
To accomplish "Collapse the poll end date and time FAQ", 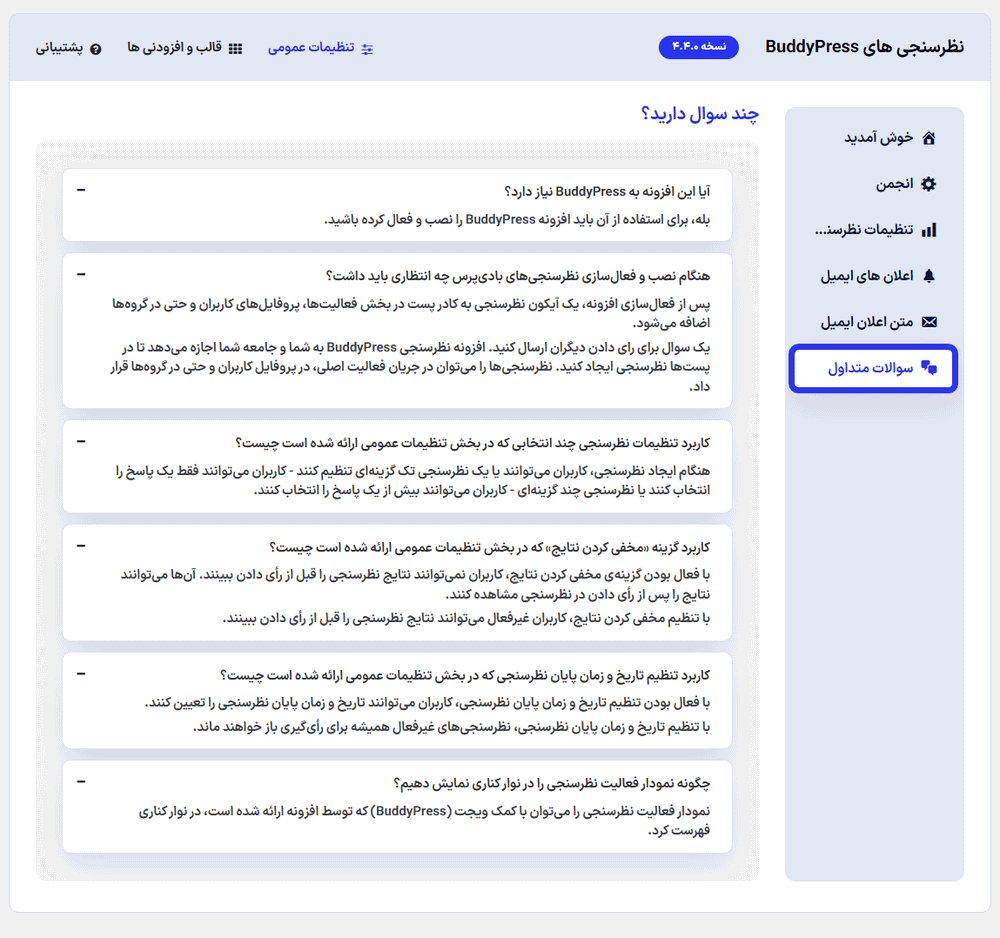I will tap(81, 674).
